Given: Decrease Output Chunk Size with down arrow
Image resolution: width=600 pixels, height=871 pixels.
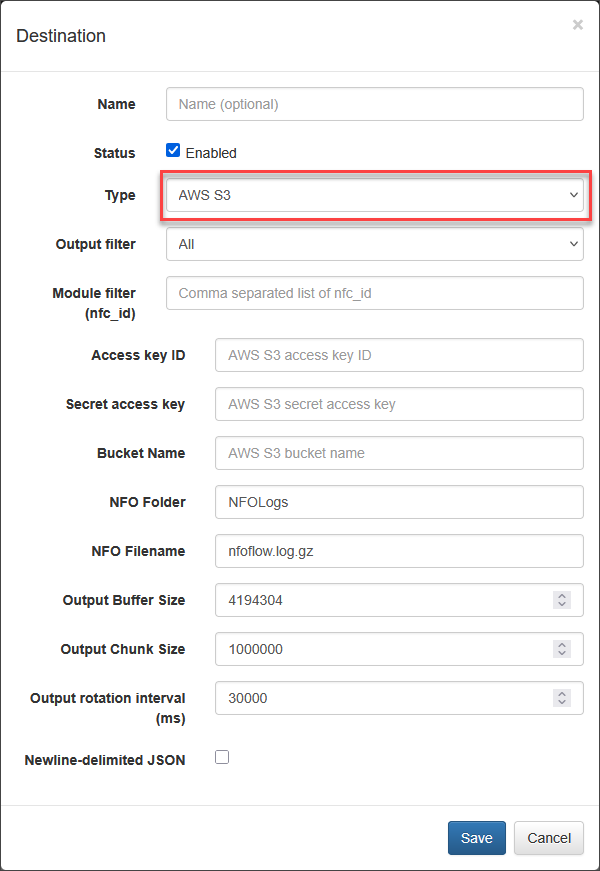Looking at the screenshot, I should point(562,653).
